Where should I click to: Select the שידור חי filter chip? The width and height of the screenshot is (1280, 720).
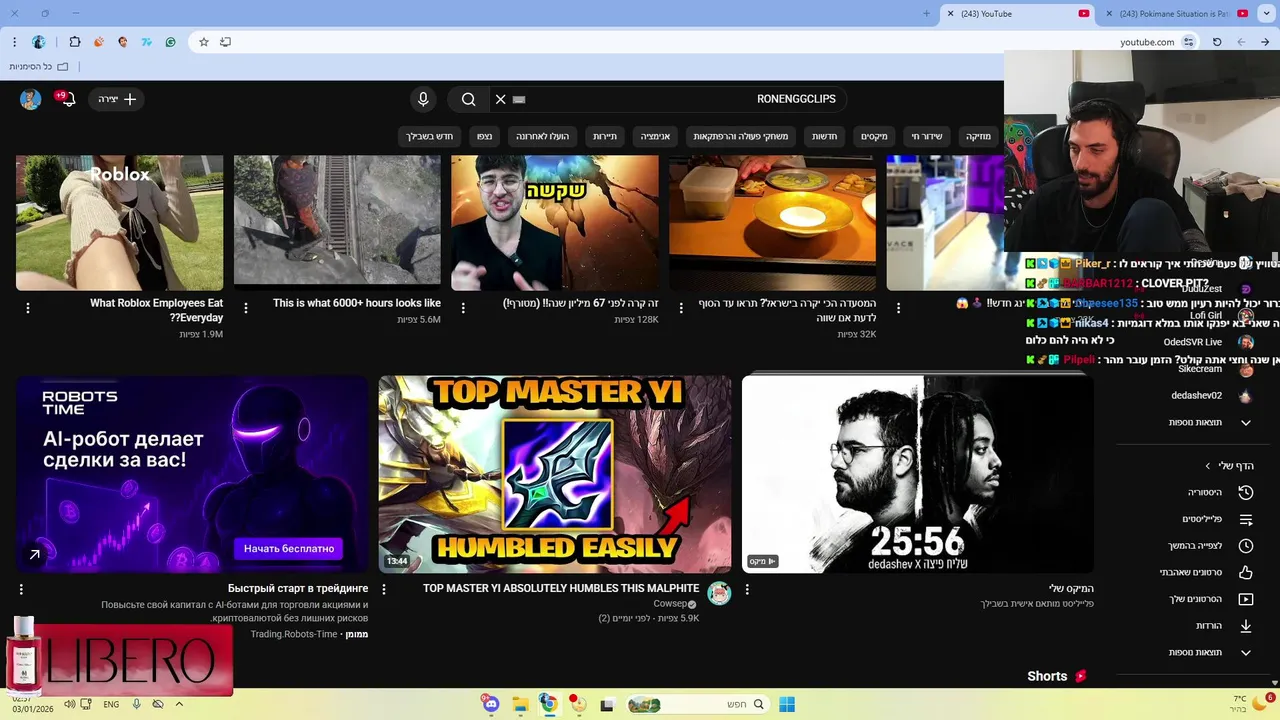click(926, 136)
